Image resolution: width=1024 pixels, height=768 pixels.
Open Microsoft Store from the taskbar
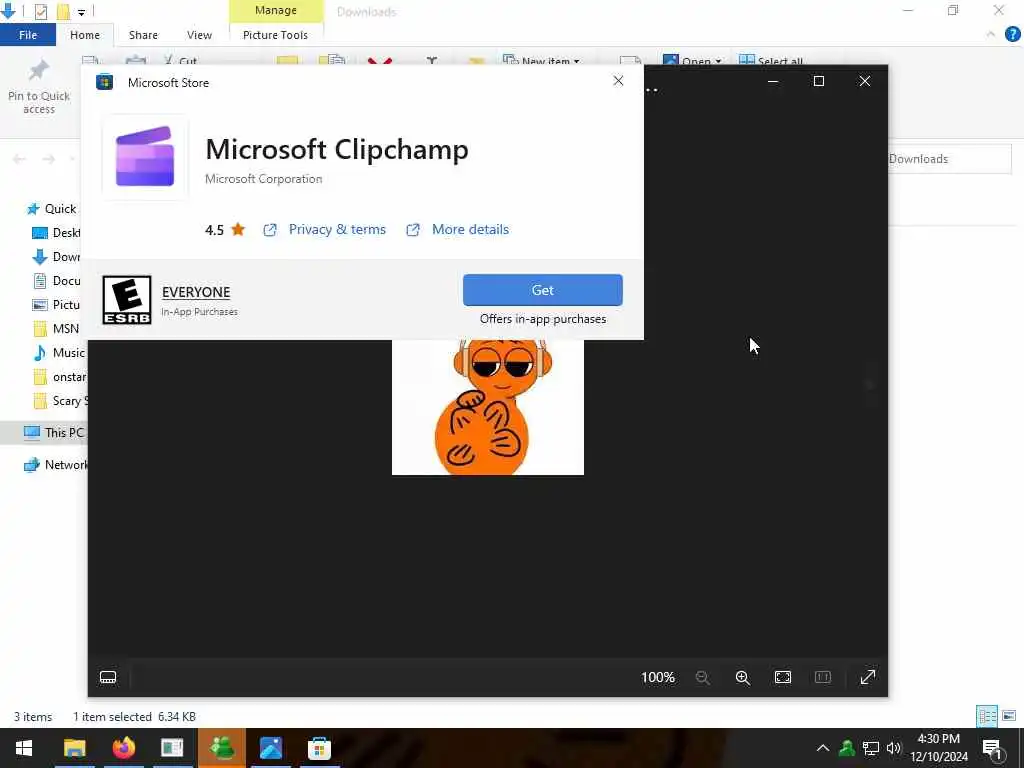(x=319, y=748)
